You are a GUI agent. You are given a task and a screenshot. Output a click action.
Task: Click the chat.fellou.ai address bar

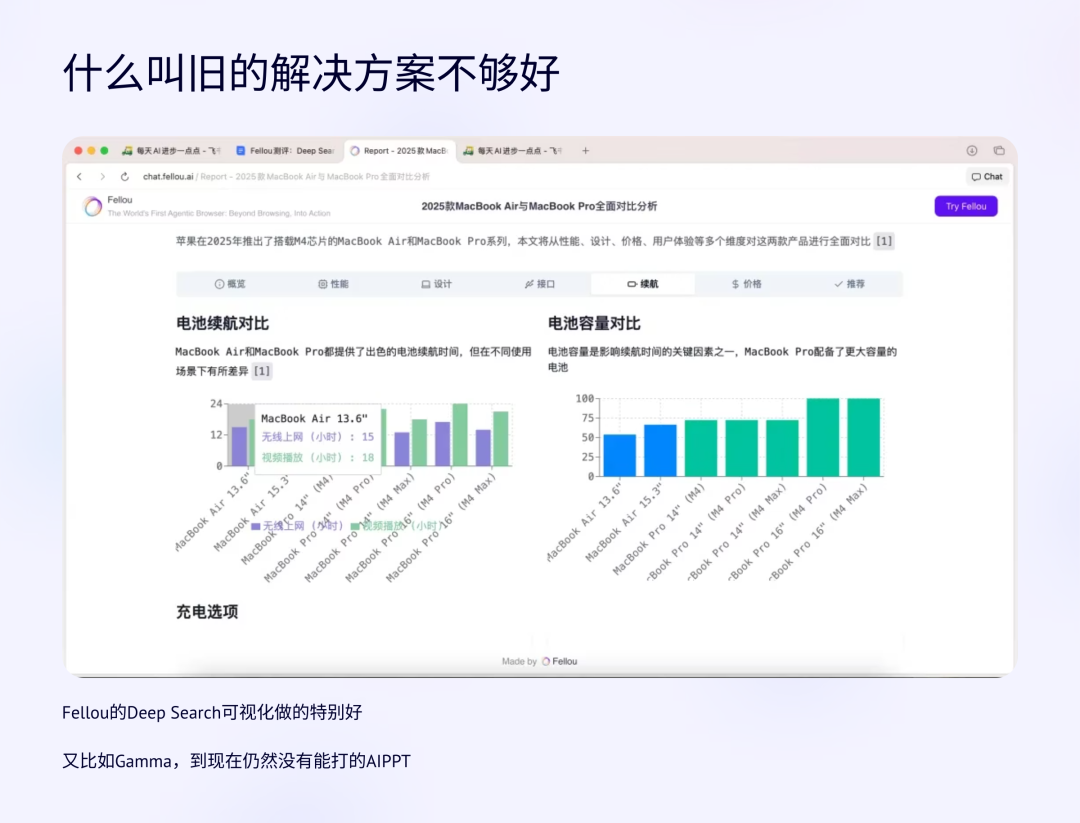coord(286,177)
